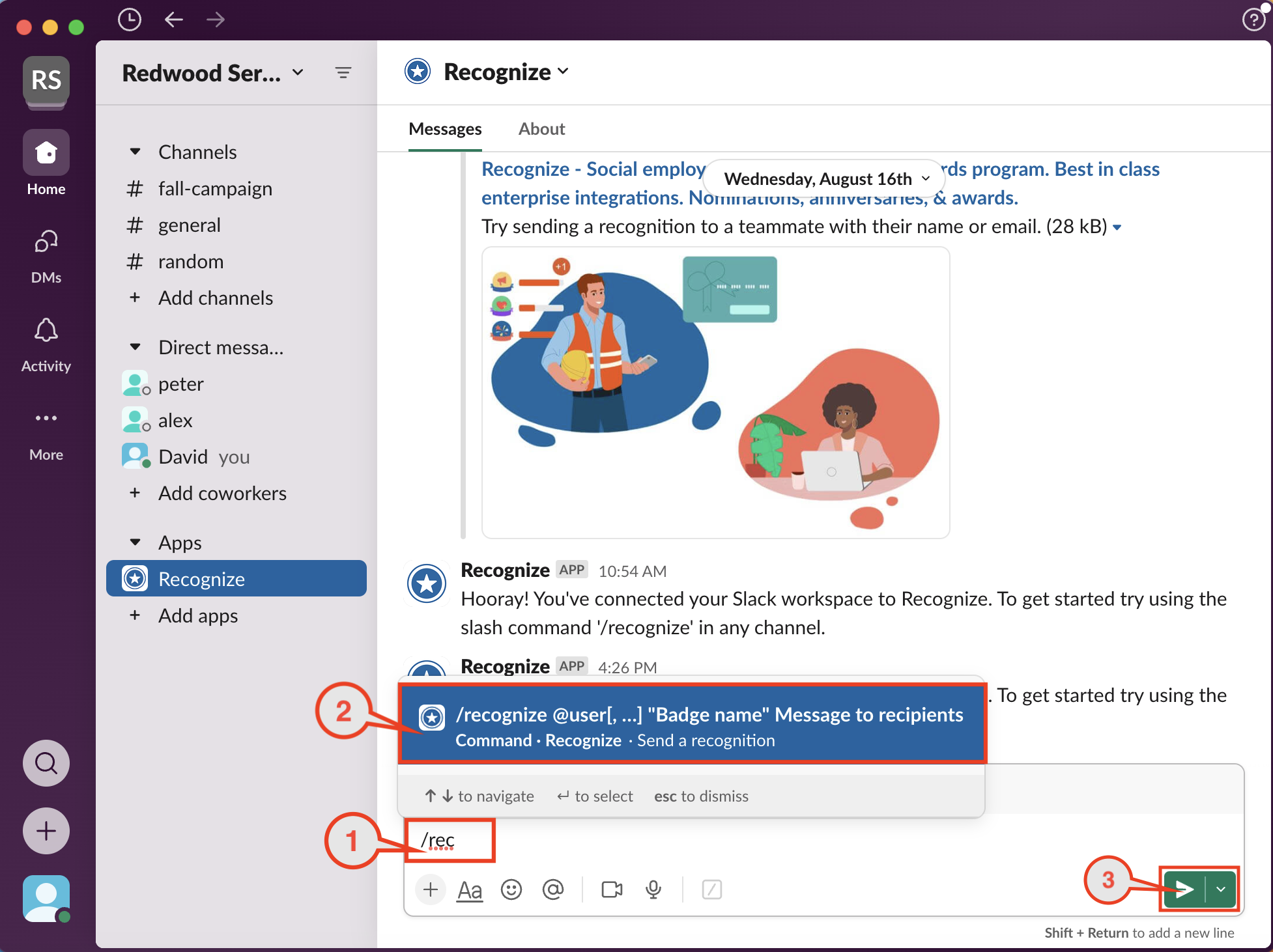Open the Recognize - Social employee link
The image size is (1273, 952).
point(820,183)
